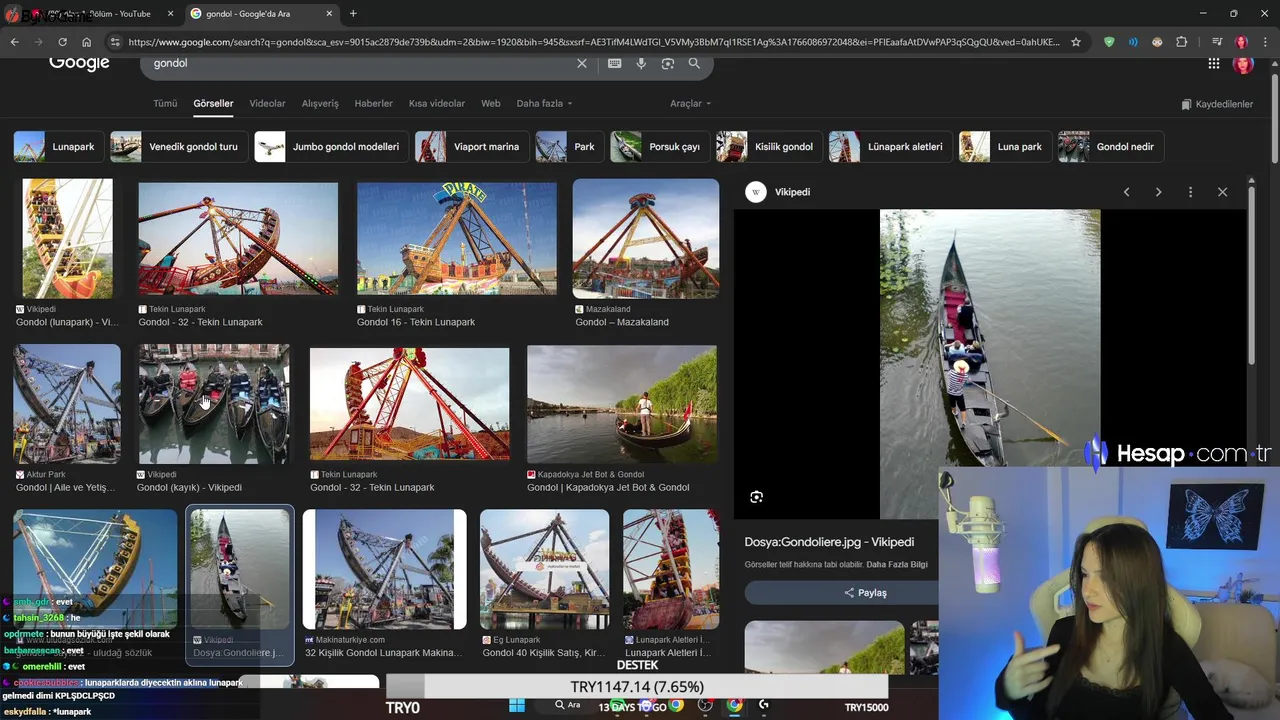Screen dimensions: 1280x720
Task: Clear the search box with the X icon
Action: point(582,63)
